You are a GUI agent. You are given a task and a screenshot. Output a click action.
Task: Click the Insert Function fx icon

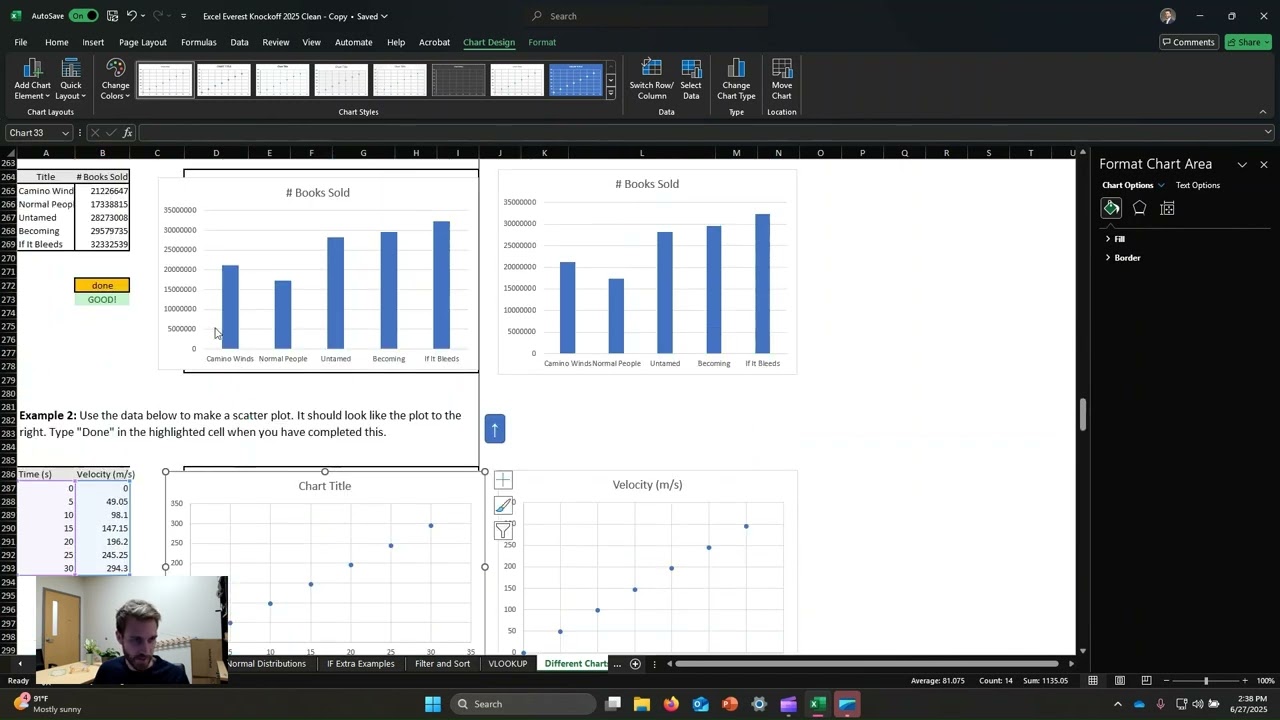[x=128, y=133]
